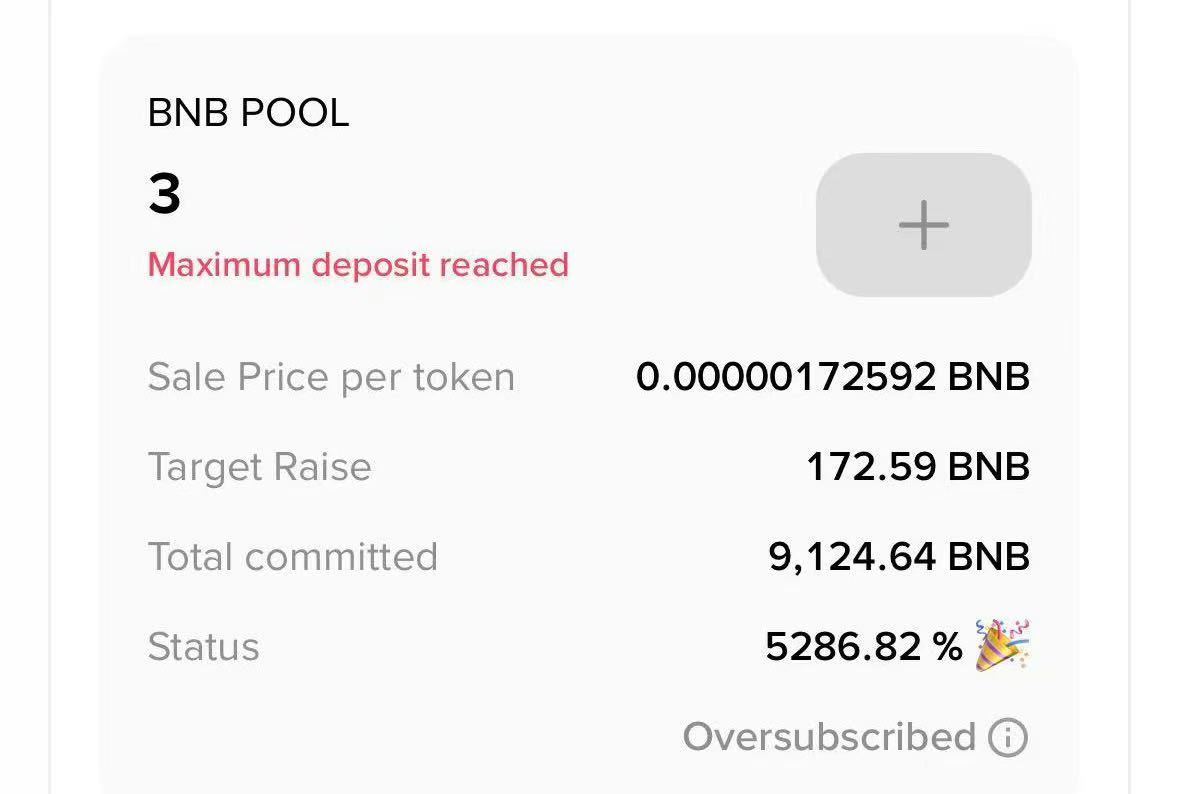1179x794 pixels.
Task: Click the BNB POOL heading
Action: pyautogui.click(x=248, y=113)
